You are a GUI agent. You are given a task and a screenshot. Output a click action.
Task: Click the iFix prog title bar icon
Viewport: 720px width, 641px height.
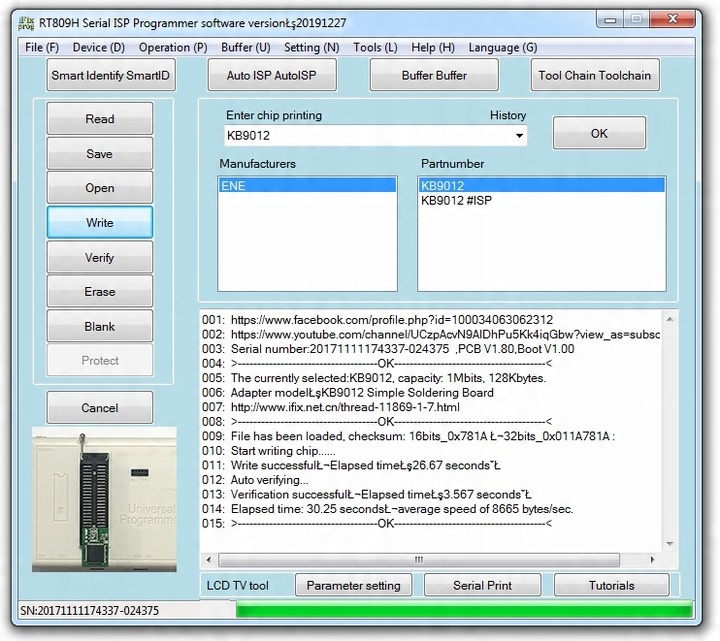(26, 22)
